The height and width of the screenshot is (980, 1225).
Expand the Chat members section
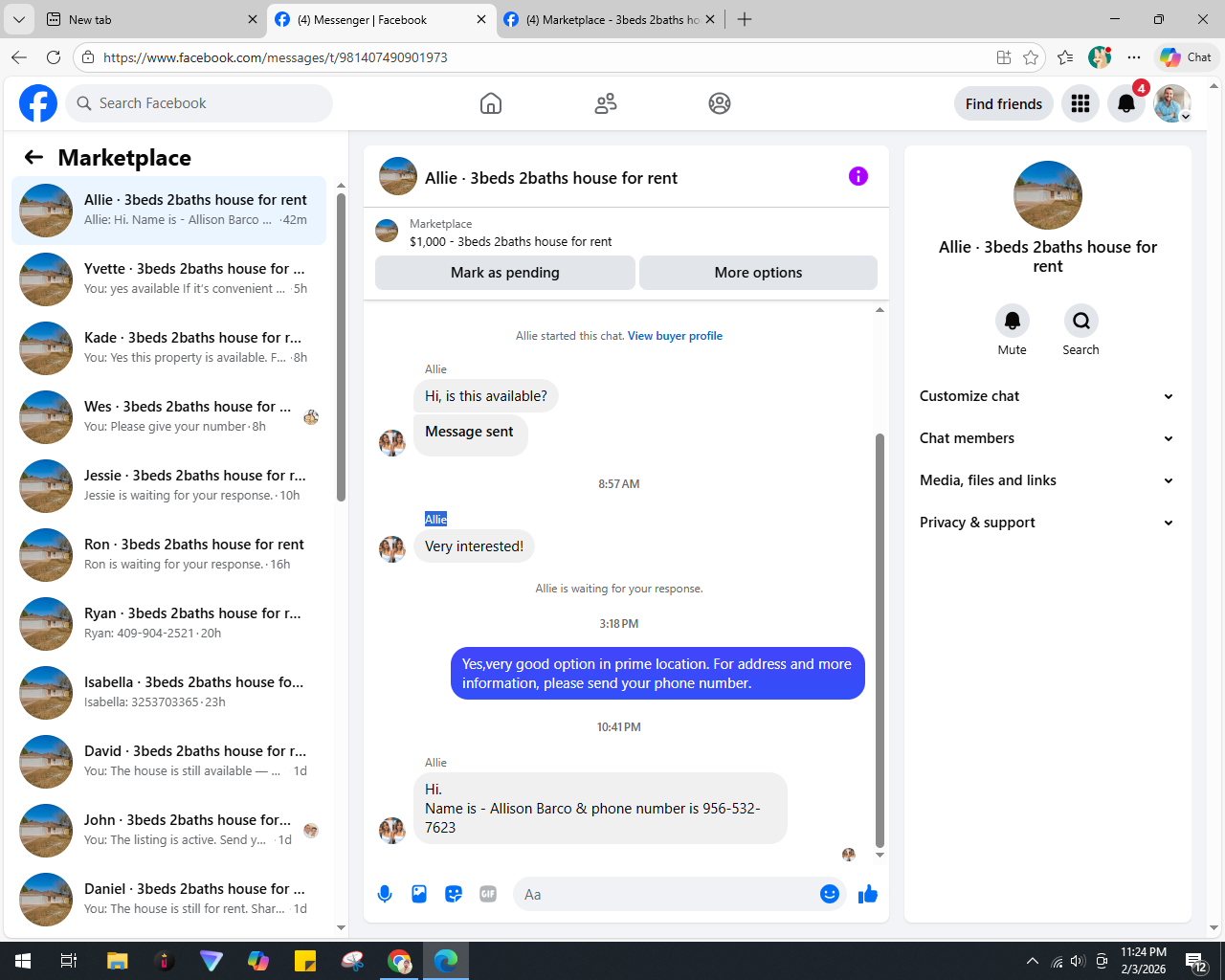(x=1048, y=438)
